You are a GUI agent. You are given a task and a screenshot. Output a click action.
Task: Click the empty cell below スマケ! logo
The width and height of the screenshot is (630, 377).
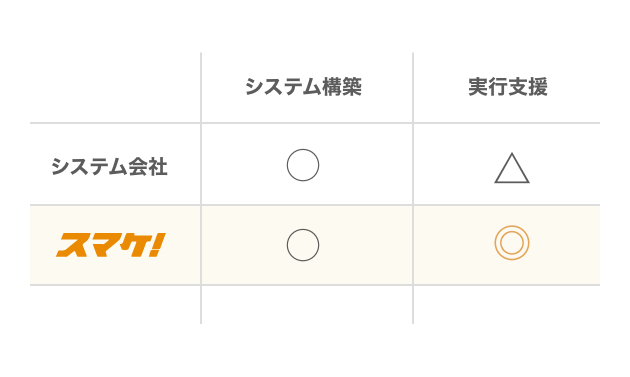coord(115,304)
